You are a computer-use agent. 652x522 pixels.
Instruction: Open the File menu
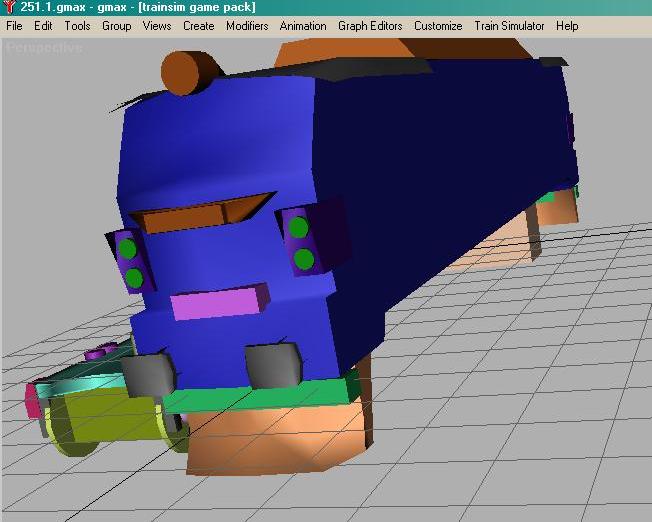coord(14,26)
